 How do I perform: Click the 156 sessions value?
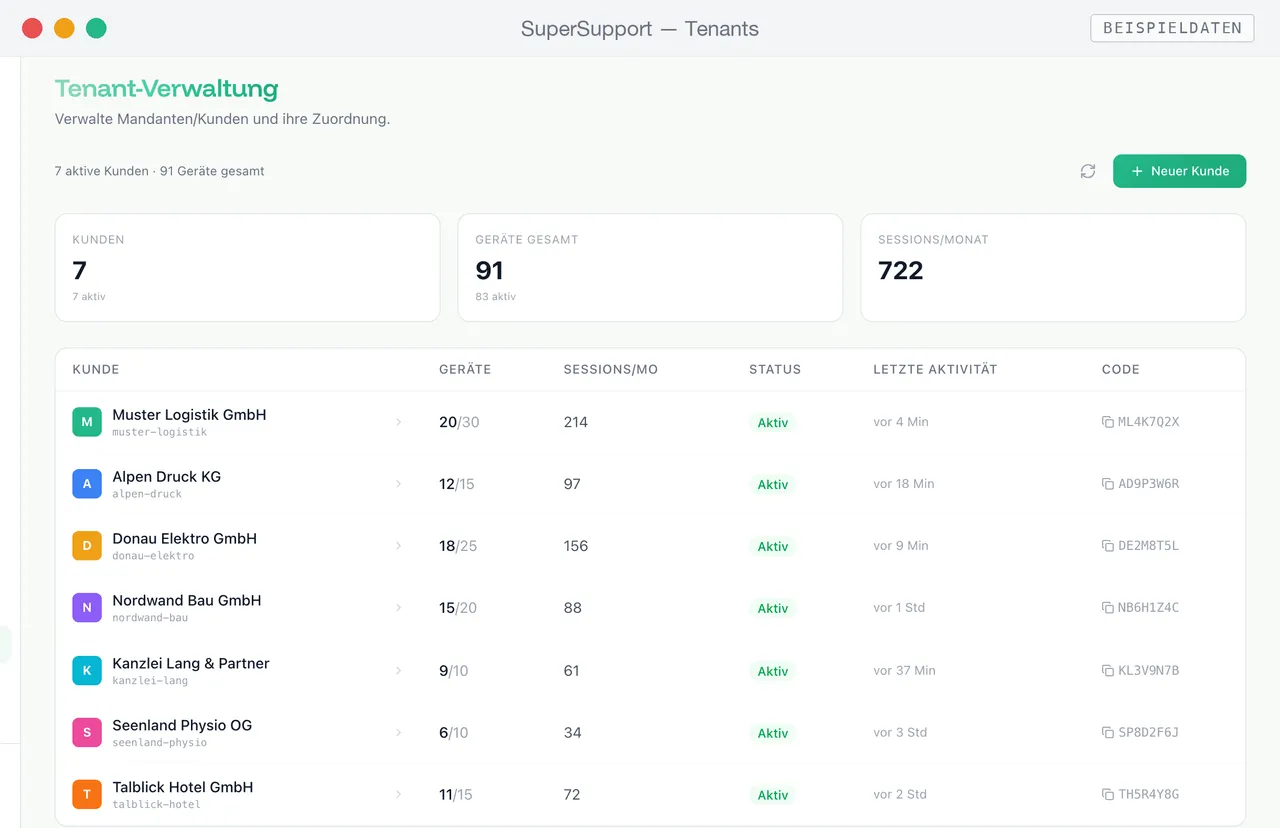(576, 546)
